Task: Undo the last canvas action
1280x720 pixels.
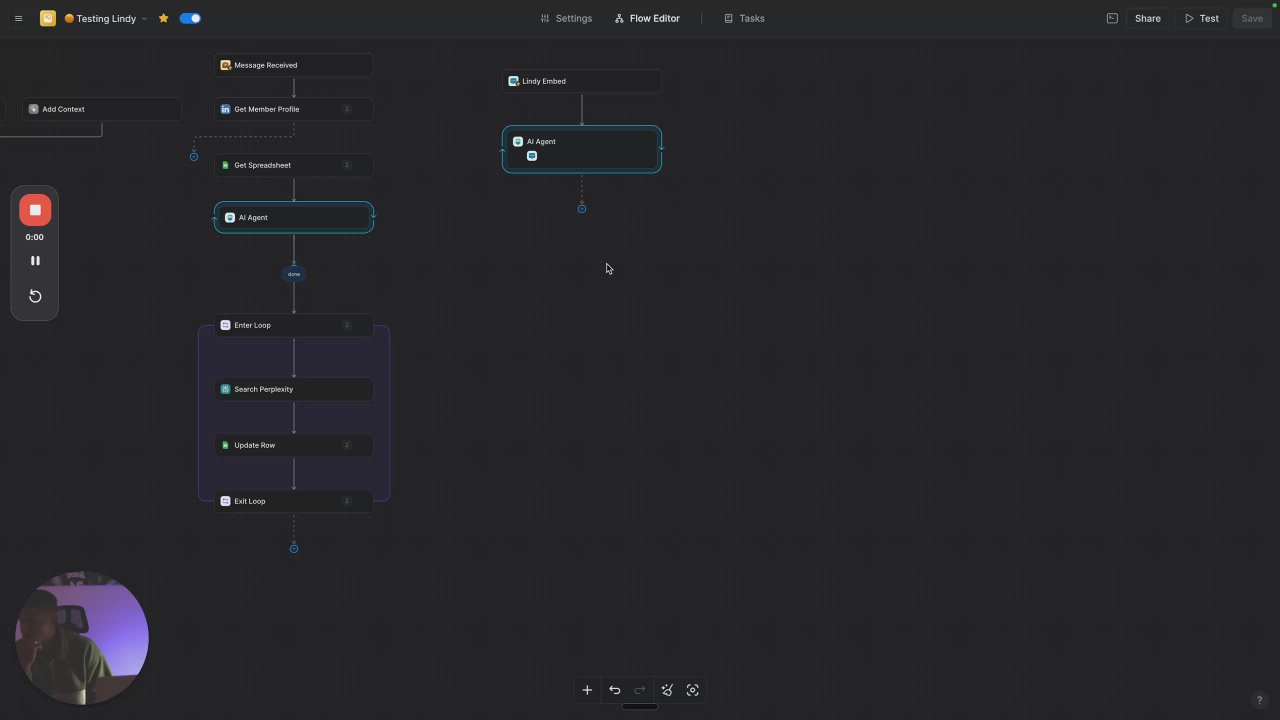Action: (614, 690)
